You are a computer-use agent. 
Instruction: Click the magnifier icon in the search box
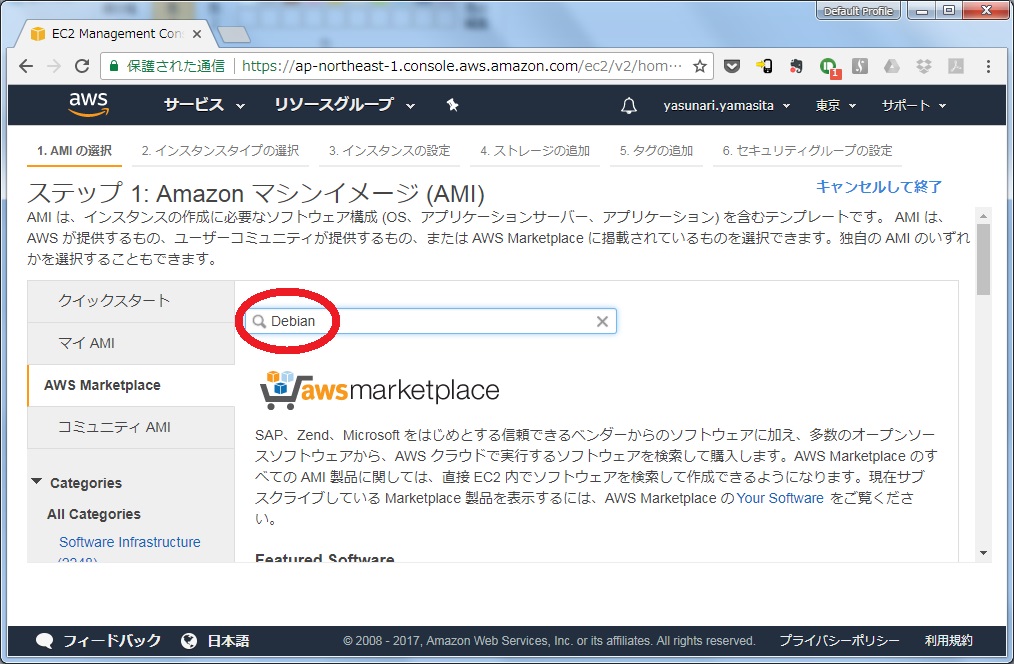[x=259, y=321]
